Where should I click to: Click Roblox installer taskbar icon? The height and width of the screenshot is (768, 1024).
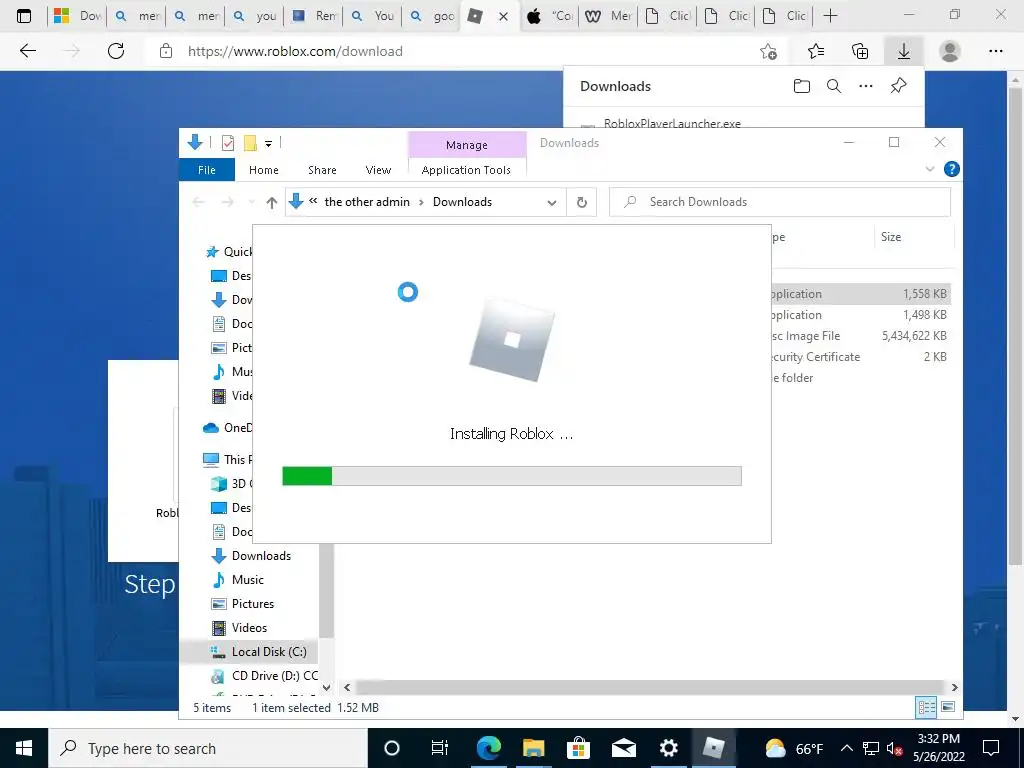[x=713, y=748]
